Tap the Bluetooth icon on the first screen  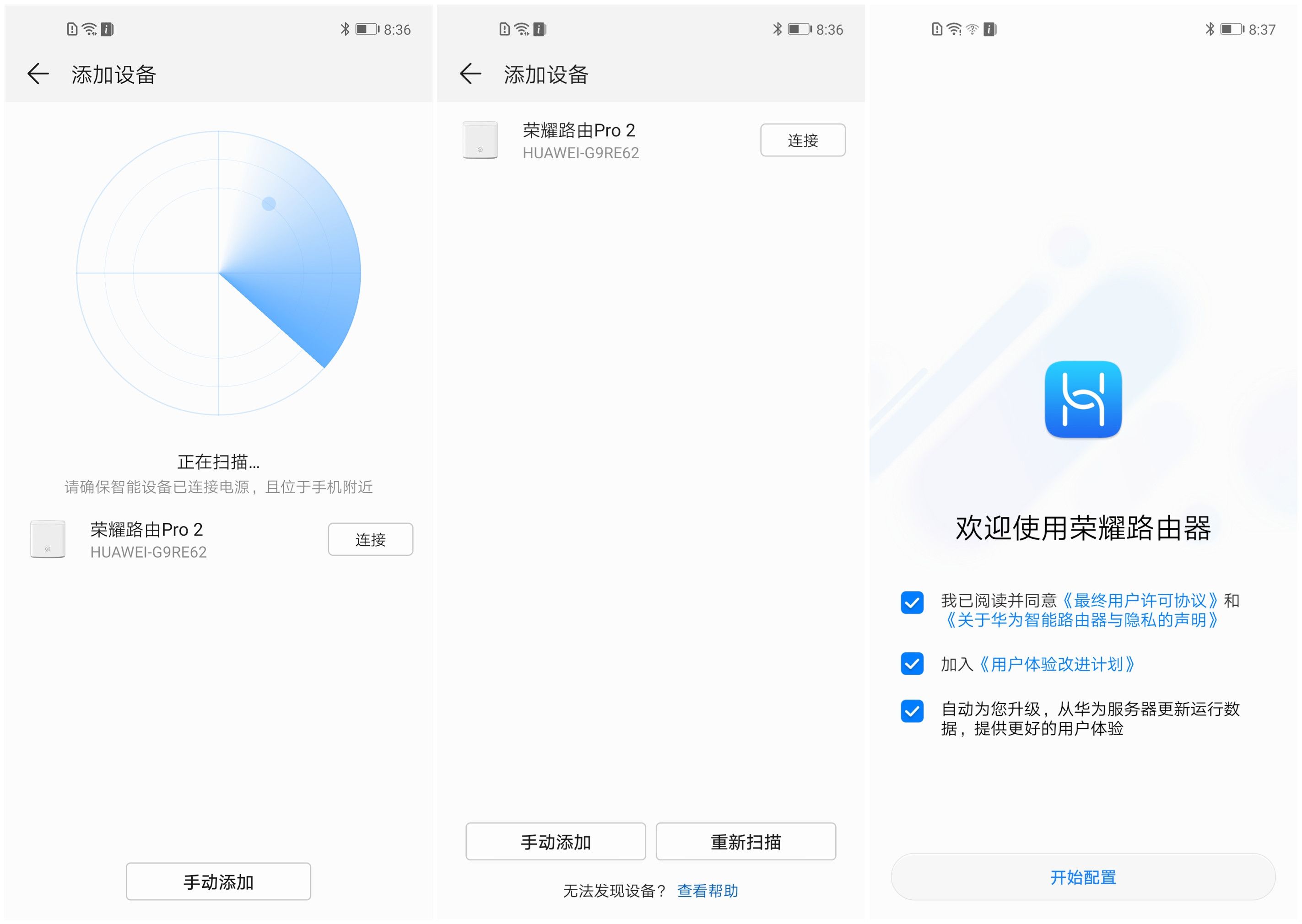coord(345,29)
